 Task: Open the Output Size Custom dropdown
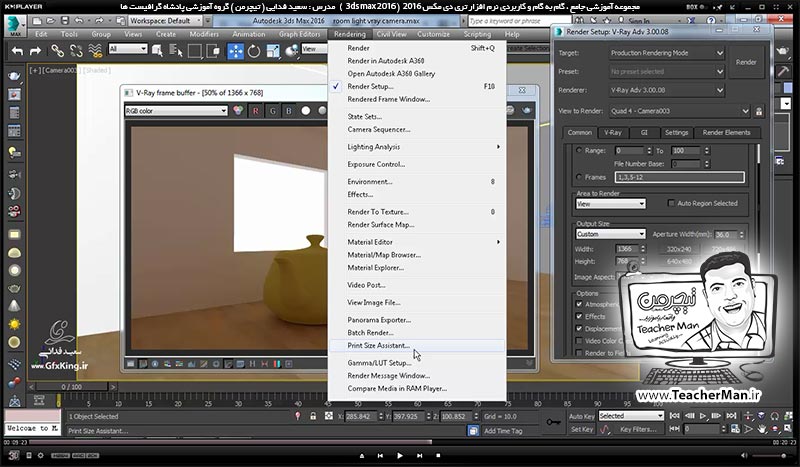610,234
